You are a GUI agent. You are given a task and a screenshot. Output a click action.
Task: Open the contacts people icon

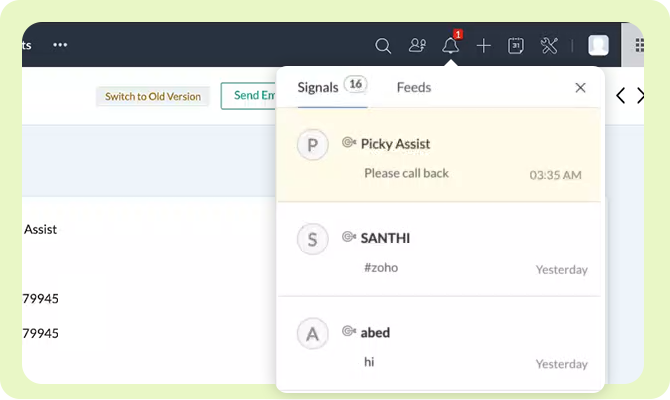coord(417,45)
